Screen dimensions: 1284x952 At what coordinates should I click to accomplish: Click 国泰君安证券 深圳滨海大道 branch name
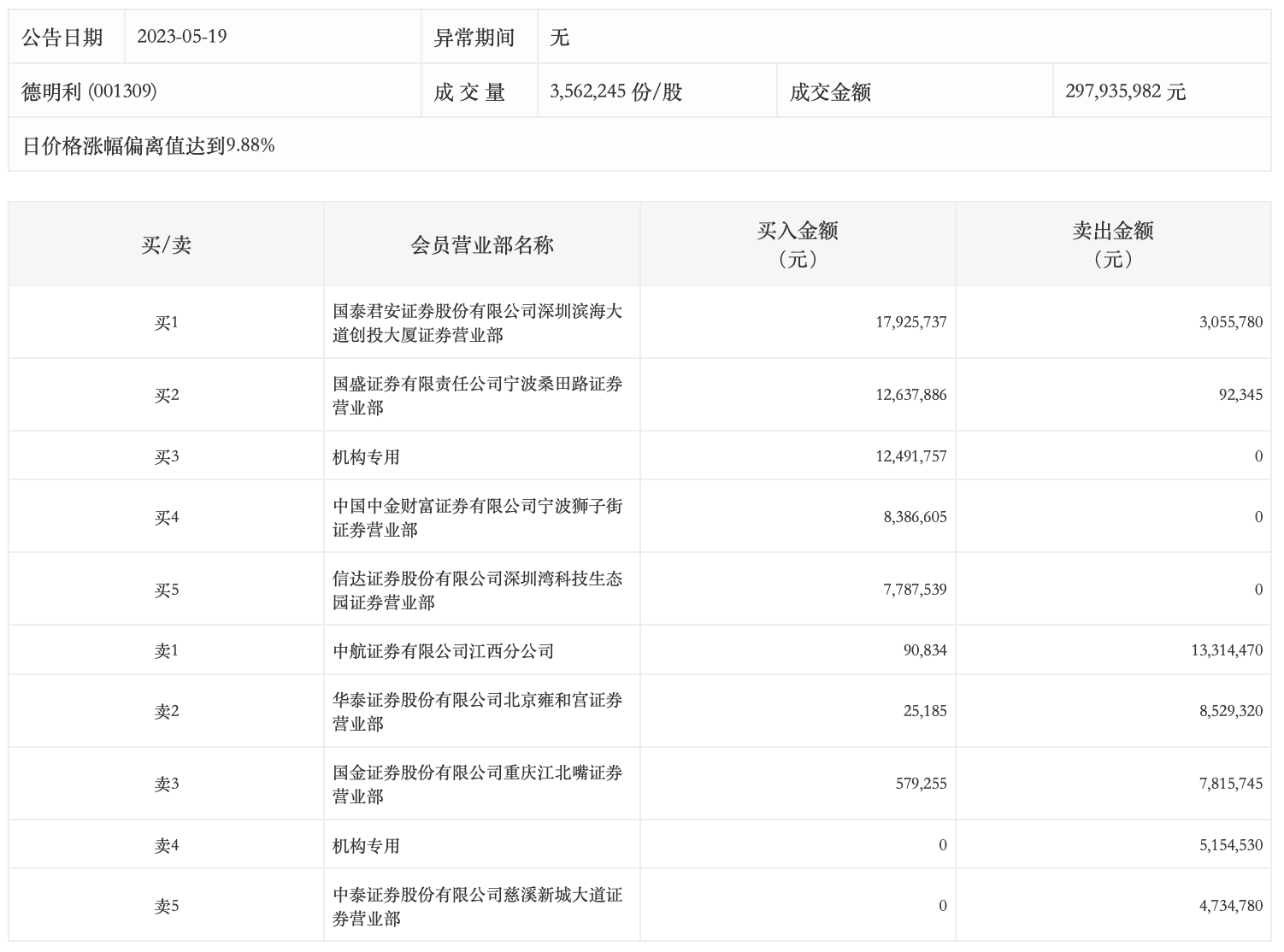[477, 323]
